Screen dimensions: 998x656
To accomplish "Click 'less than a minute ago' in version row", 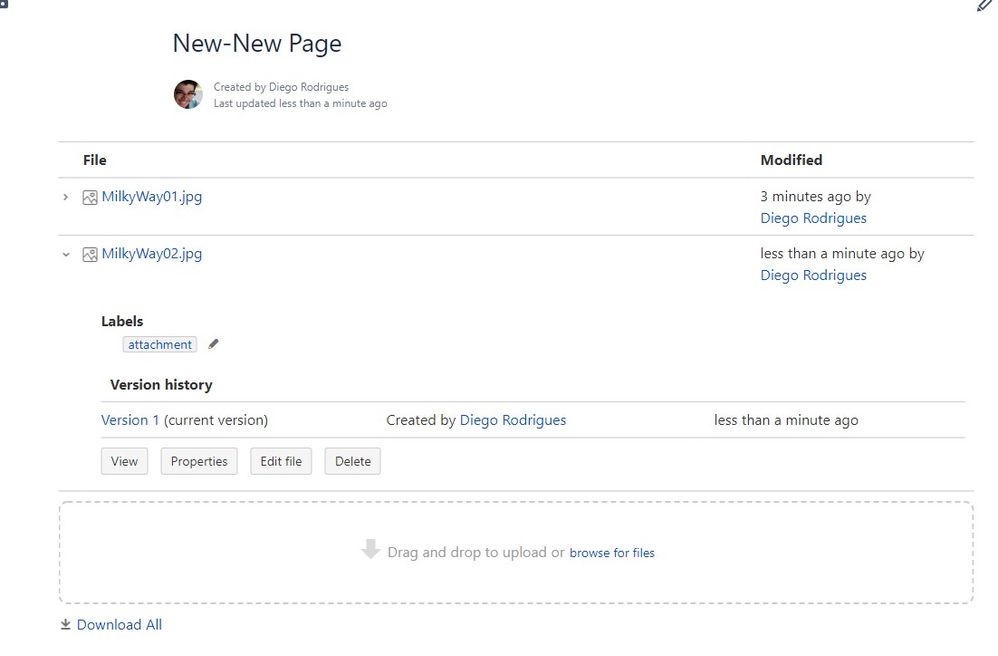I will tap(786, 420).
